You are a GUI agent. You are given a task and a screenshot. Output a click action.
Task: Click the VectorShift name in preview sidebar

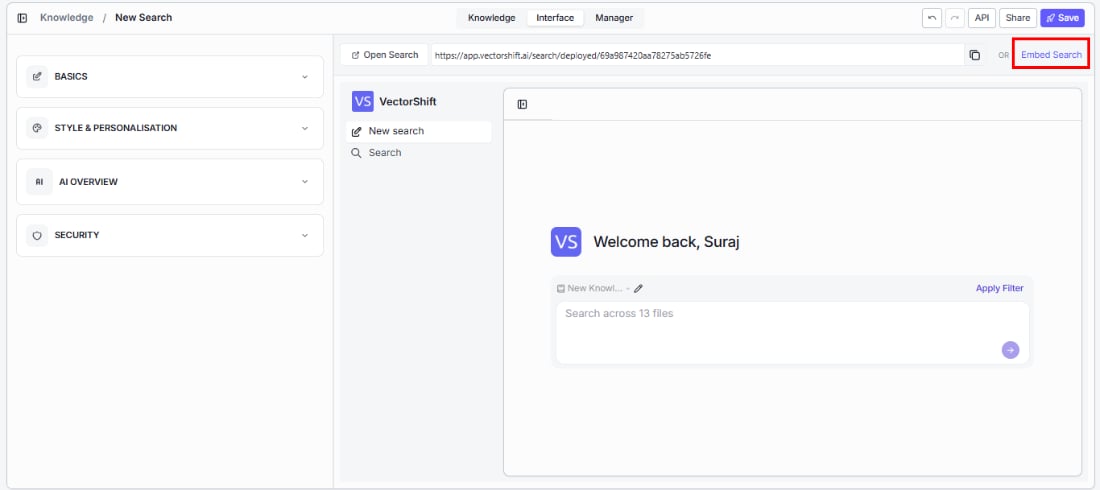tap(408, 101)
